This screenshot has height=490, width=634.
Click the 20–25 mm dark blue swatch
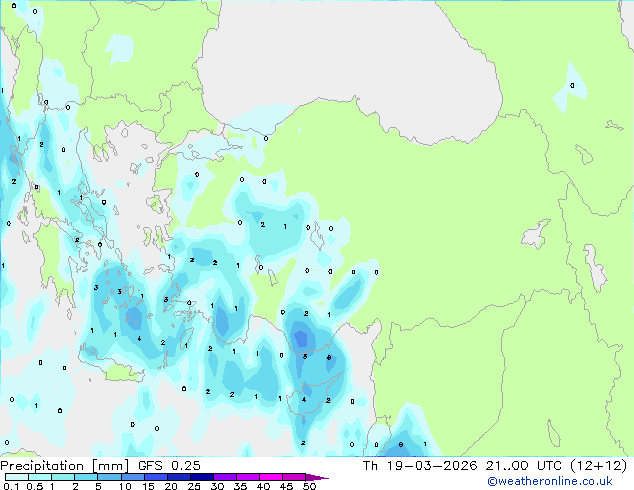(178, 477)
